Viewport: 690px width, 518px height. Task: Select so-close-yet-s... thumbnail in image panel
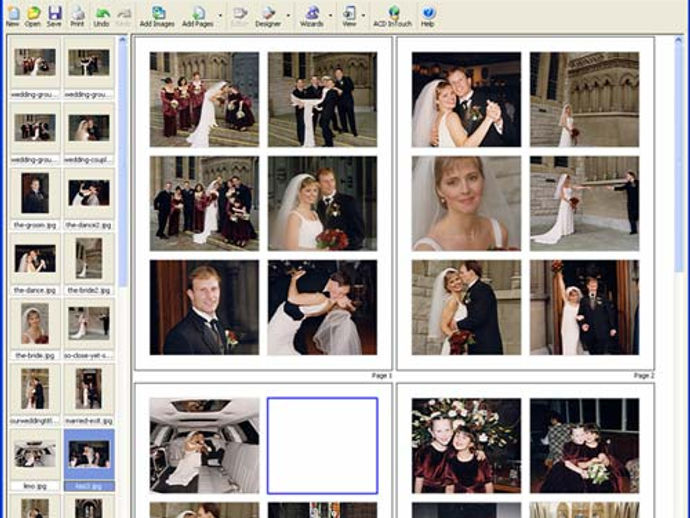(x=89, y=323)
